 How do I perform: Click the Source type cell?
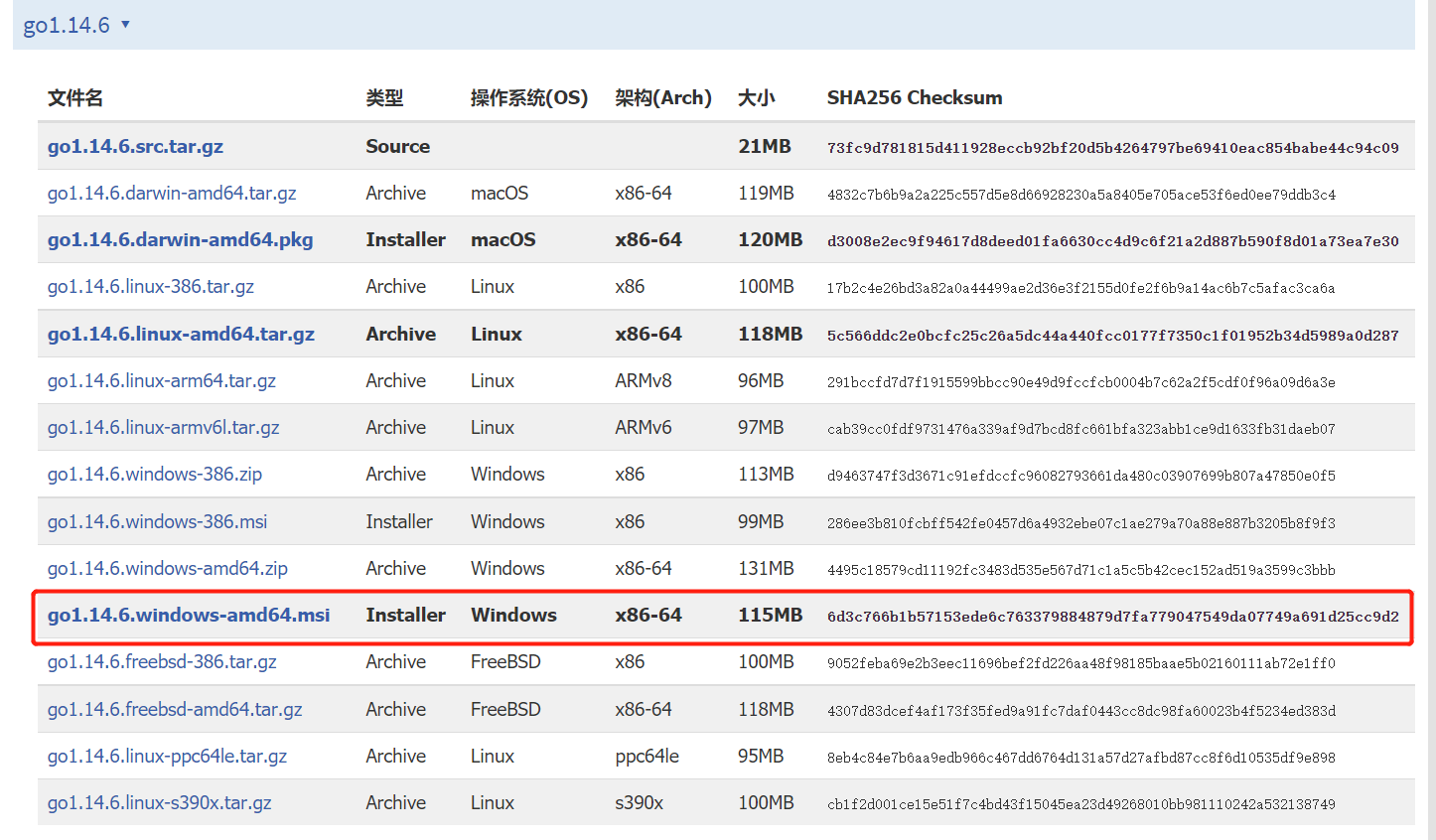397,146
